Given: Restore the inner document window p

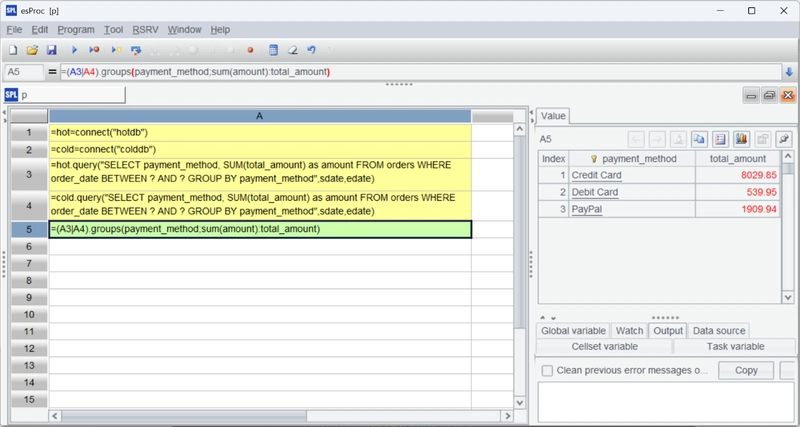Looking at the screenshot, I should click(770, 95).
